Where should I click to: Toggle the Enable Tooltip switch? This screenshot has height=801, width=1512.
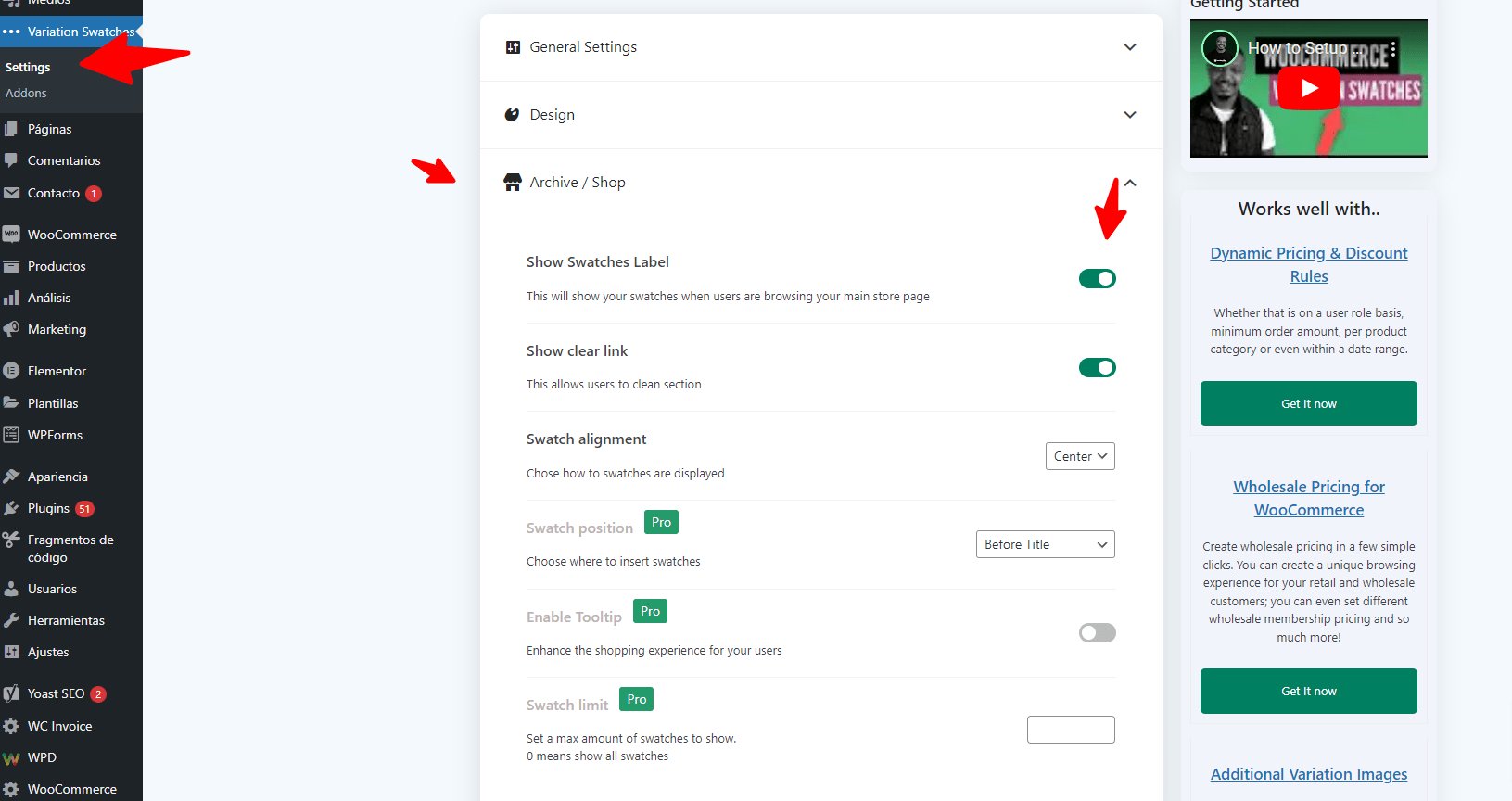(x=1098, y=633)
